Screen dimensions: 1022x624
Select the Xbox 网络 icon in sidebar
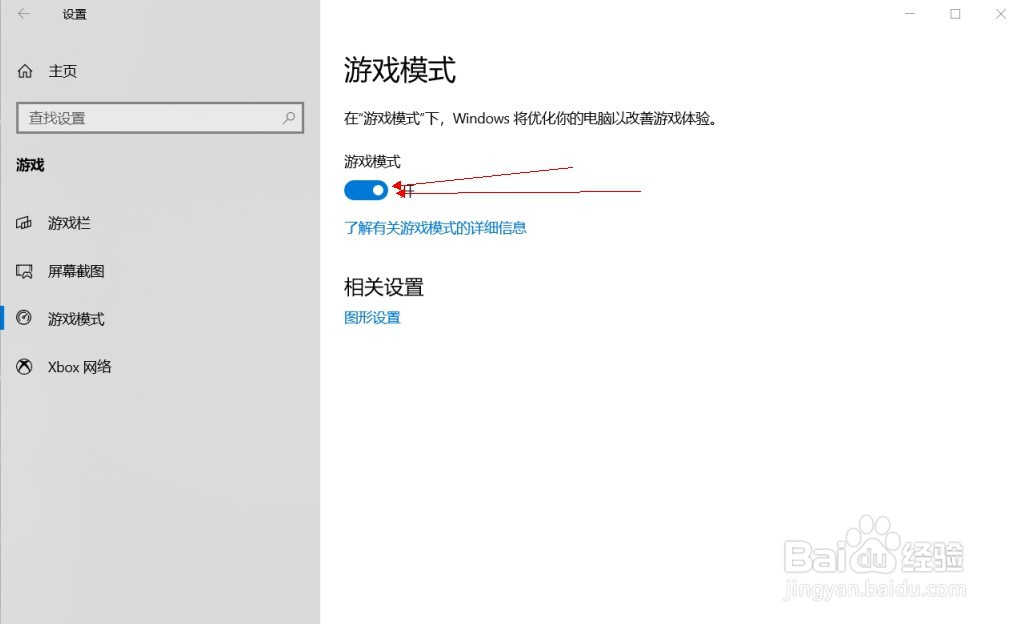pos(23,366)
